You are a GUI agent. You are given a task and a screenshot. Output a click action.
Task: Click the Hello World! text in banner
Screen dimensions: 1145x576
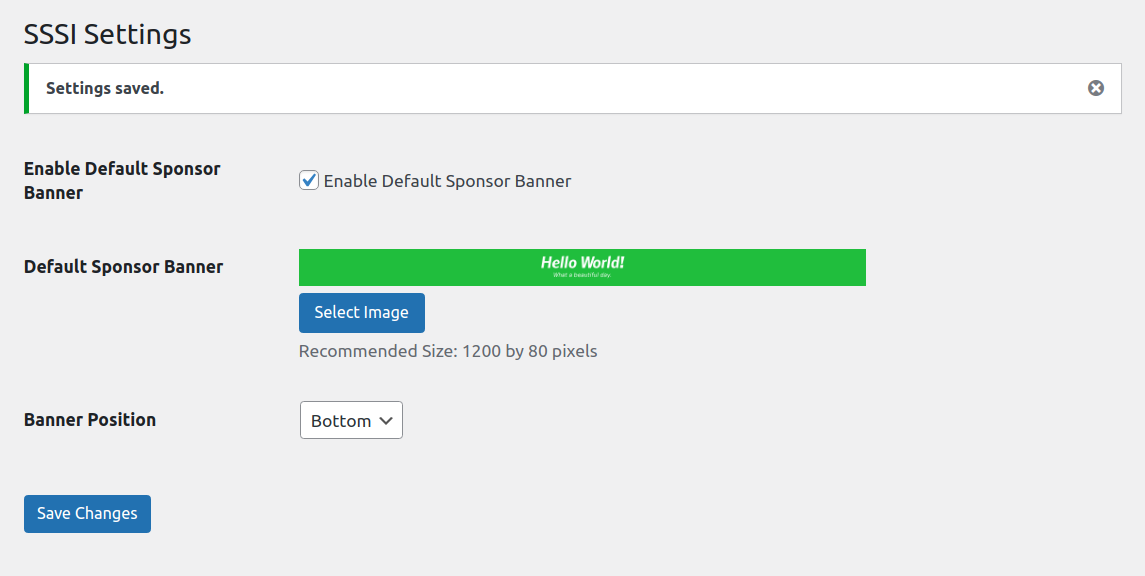583,263
